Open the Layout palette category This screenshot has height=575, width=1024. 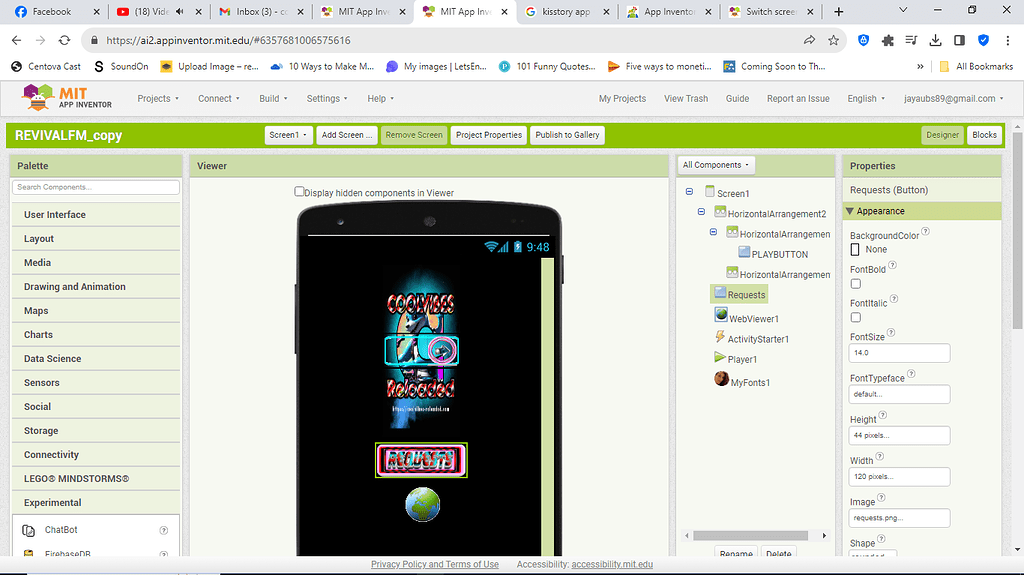[39, 239]
